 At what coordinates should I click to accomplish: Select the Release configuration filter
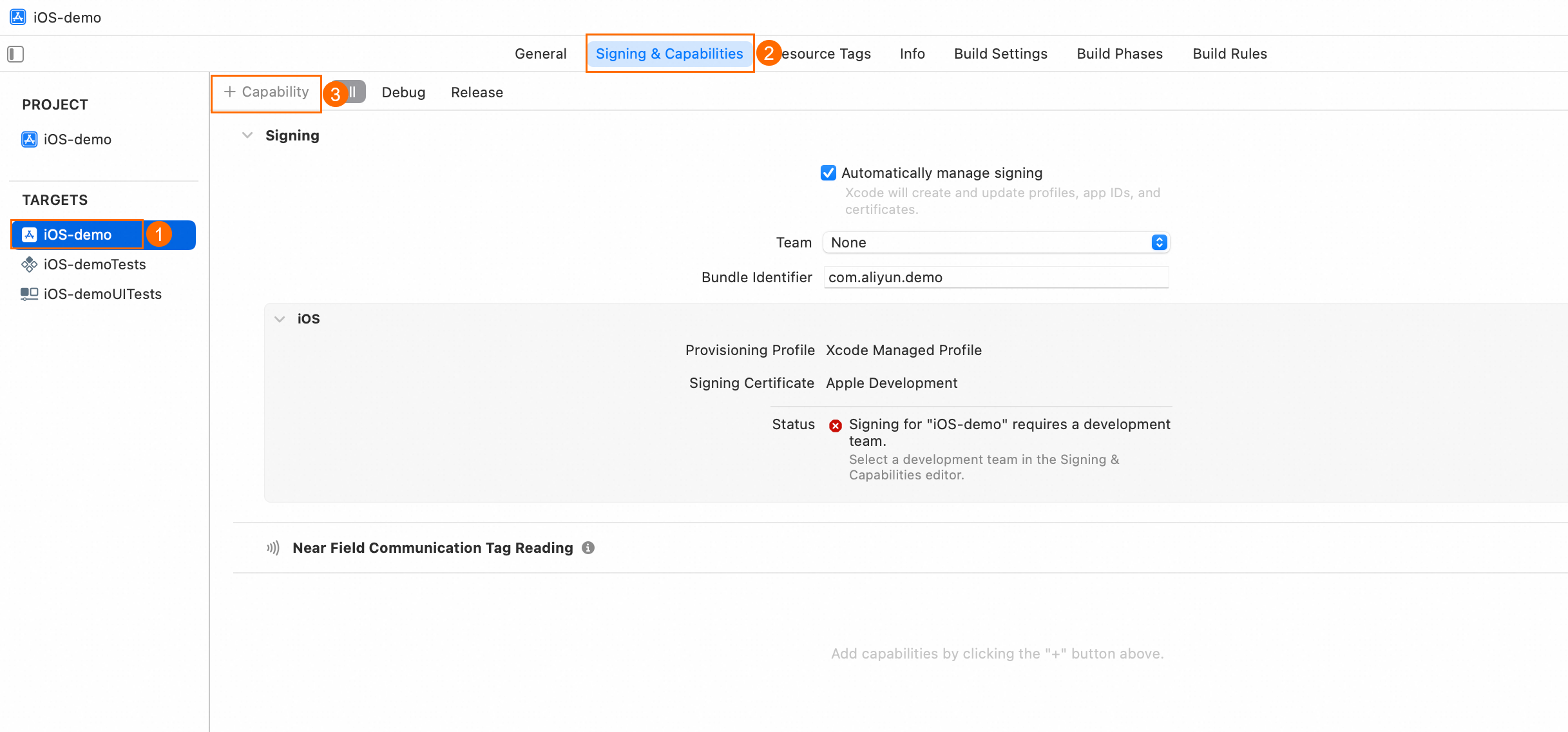(x=477, y=93)
